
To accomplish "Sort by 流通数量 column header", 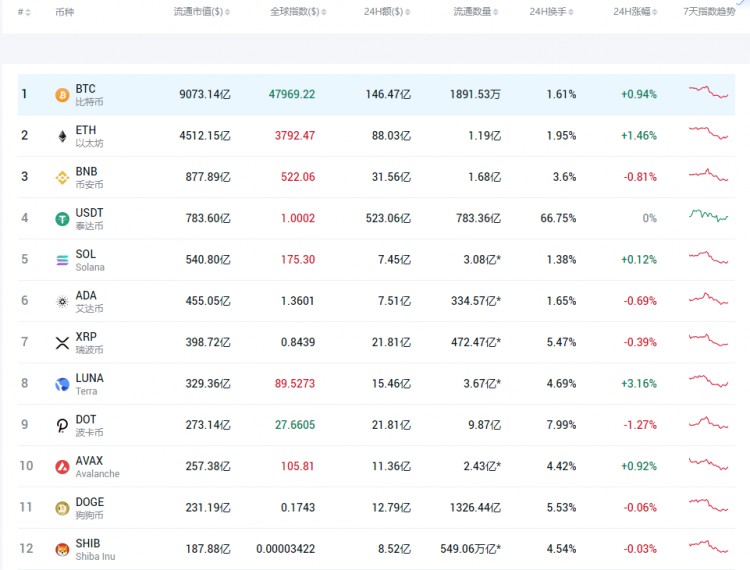I will pyautogui.click(x=475, y=12).
